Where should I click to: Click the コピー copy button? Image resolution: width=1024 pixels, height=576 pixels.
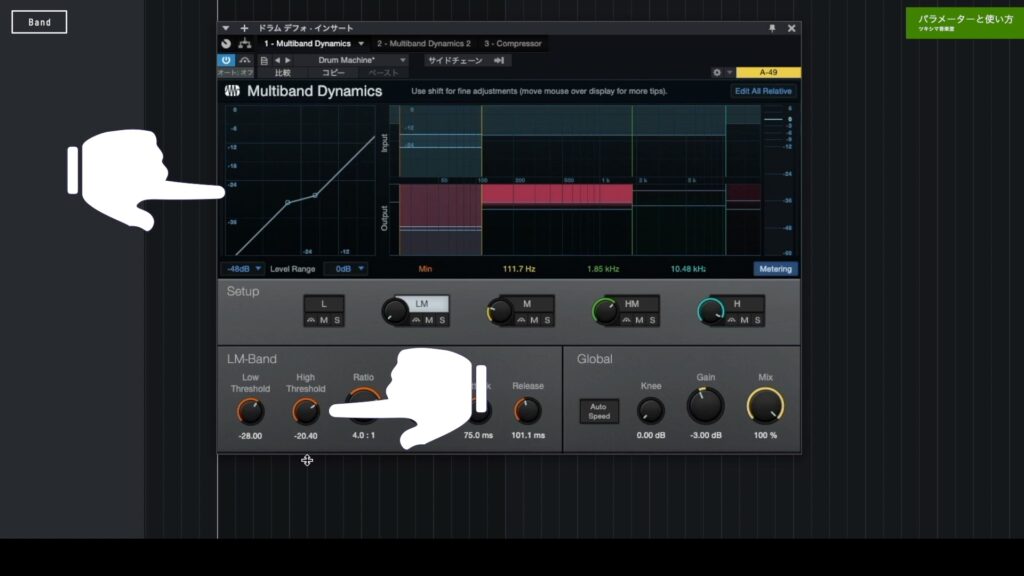(333, 72)
